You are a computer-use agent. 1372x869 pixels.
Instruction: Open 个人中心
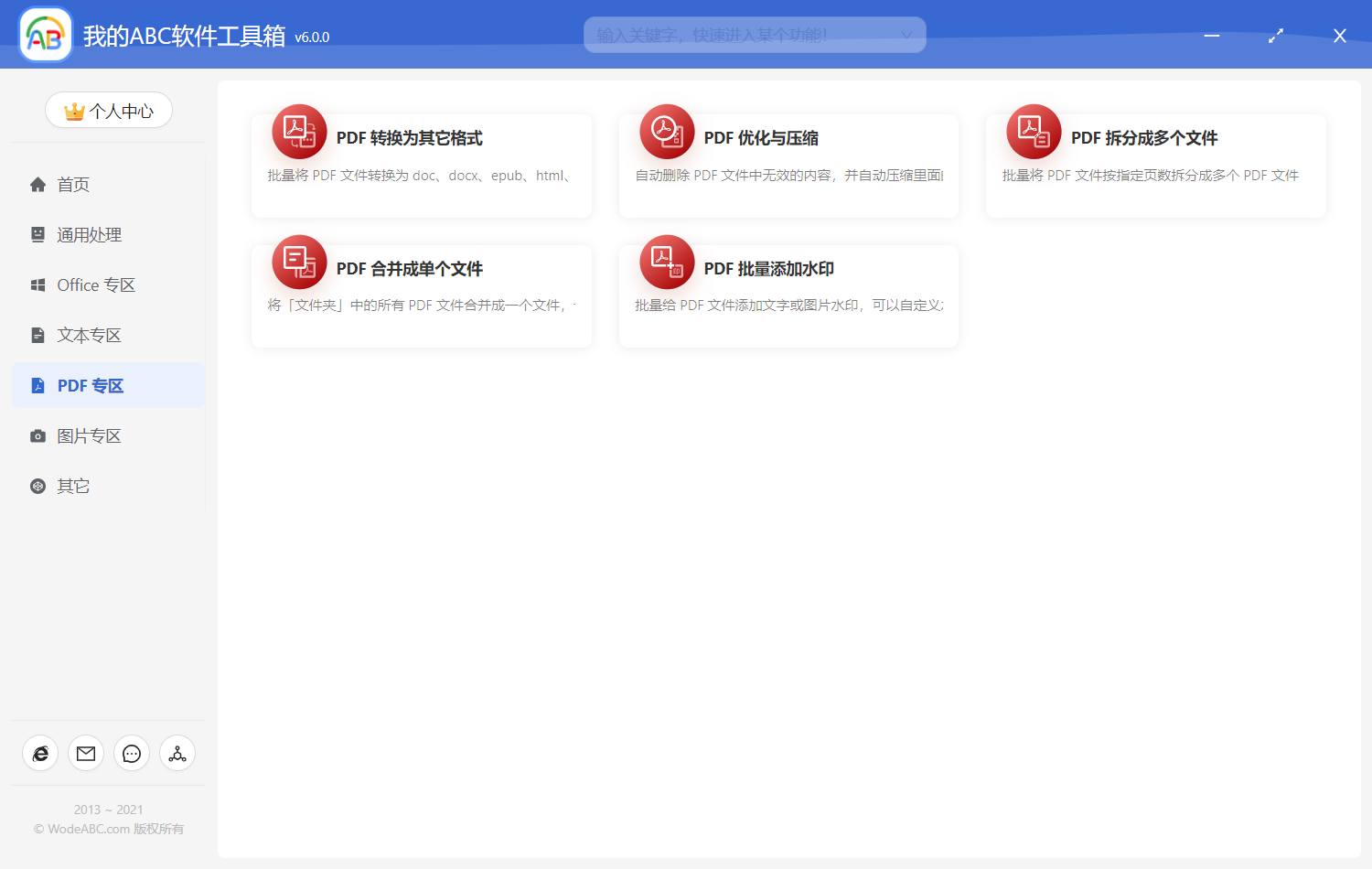(x=108, y=110)
